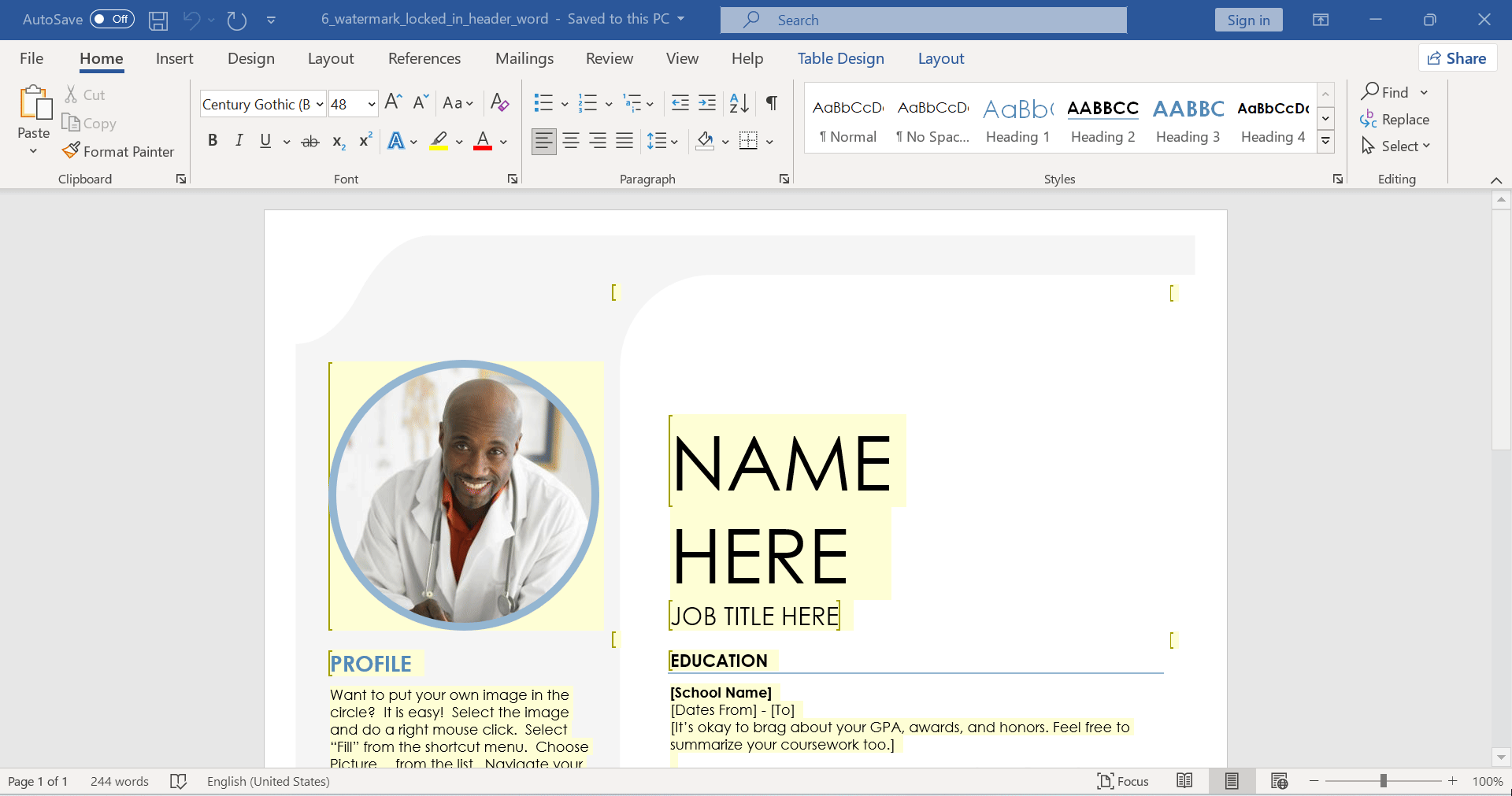Apply strikethrough to text
Screen dimensions: 1512x796
[x=309, y=140]
